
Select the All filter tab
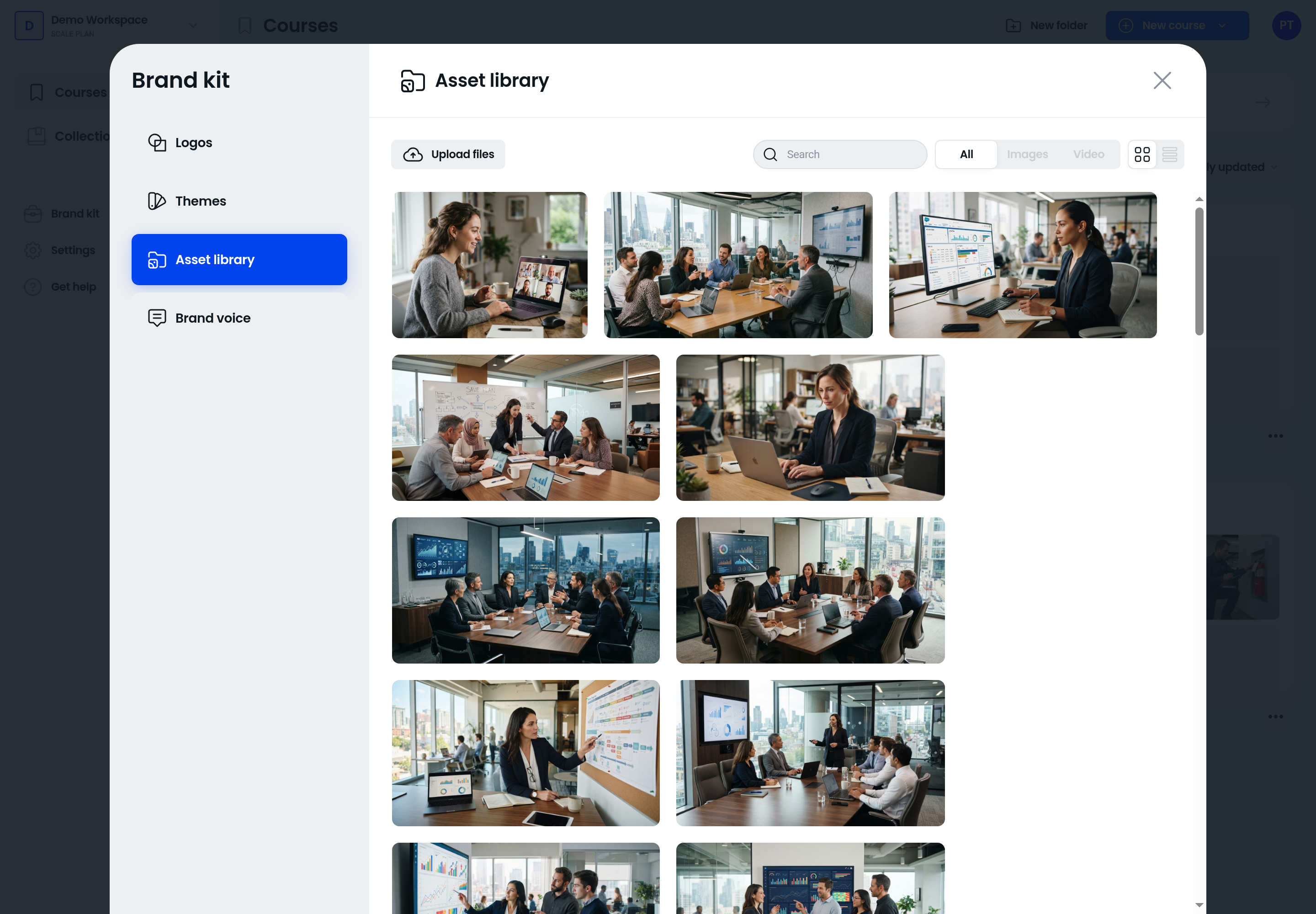[x=966, y=154]
